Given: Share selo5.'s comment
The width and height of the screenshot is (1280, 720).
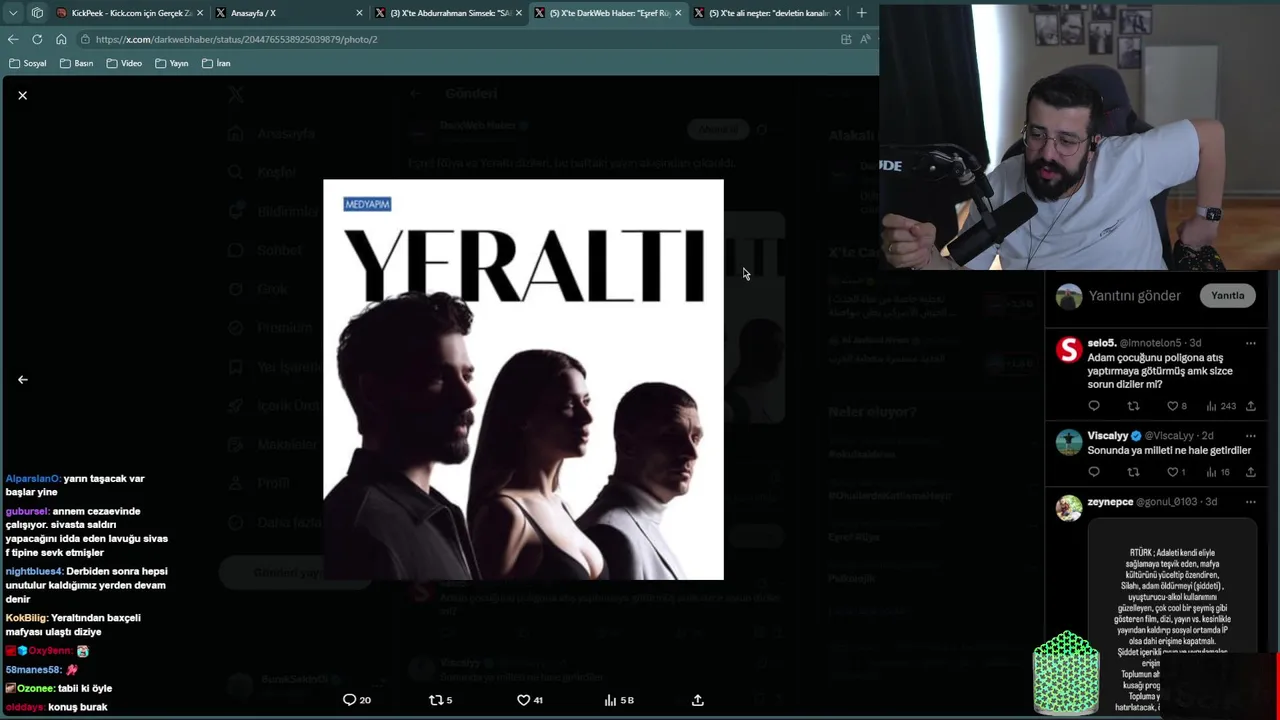Looking at the screenshot, I should point(1250,406).
